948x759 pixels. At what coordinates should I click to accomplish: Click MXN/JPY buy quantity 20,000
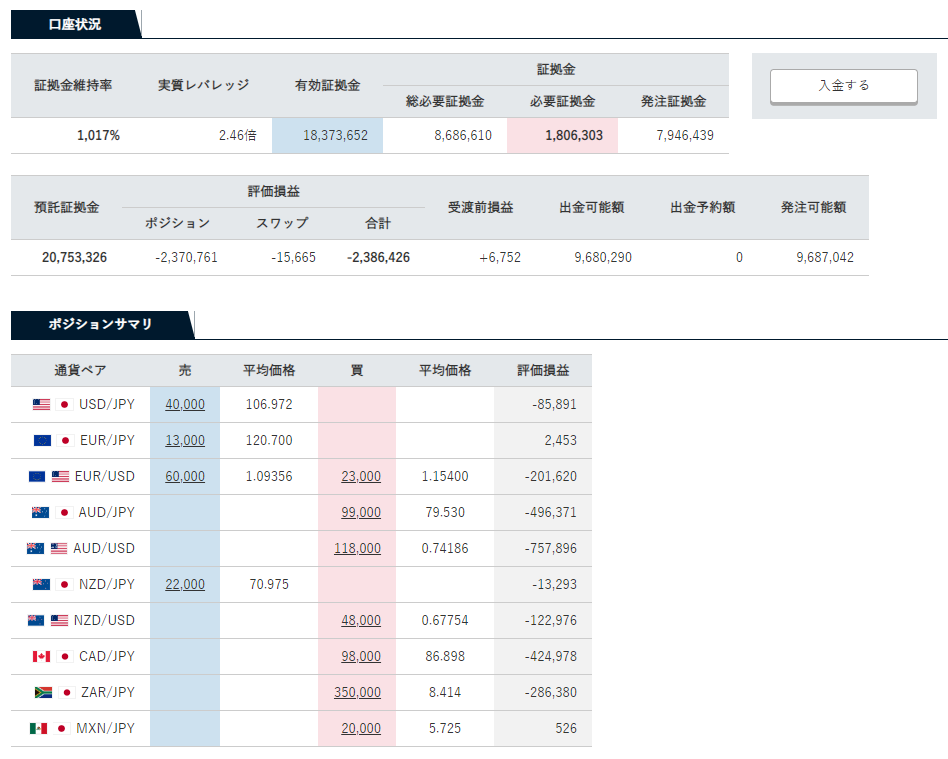(361, 728)
